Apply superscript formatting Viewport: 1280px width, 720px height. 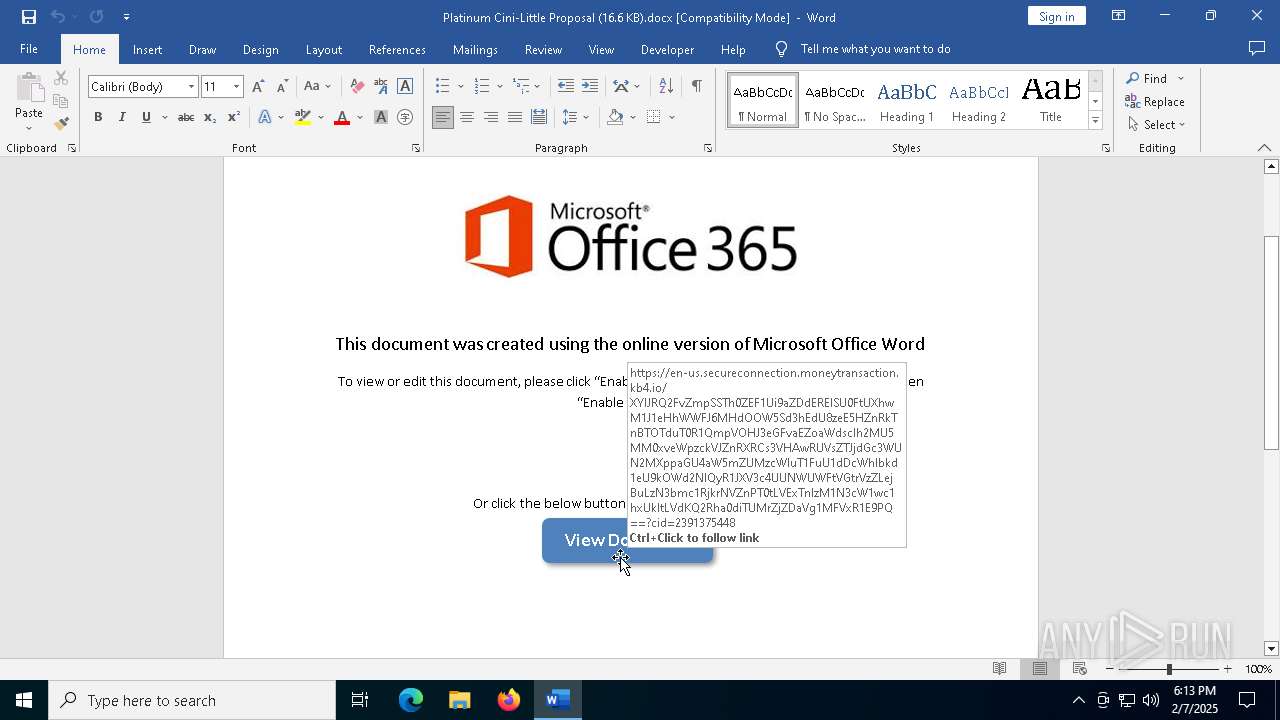(234, 118)
